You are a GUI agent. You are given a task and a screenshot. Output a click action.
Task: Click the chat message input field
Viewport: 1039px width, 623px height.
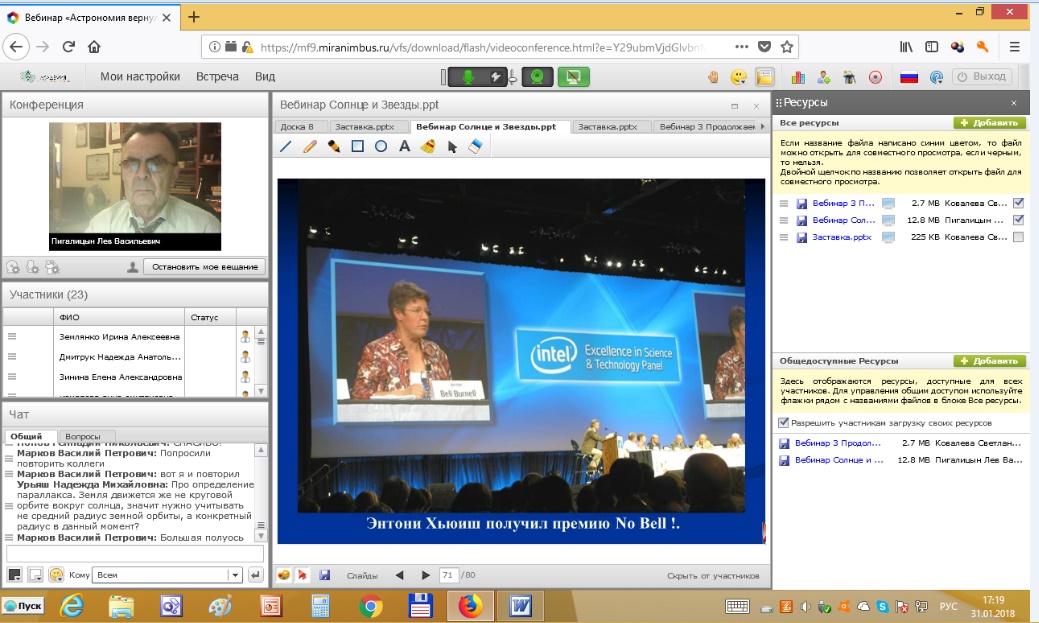pyautogui.click(x=135, y=553)
